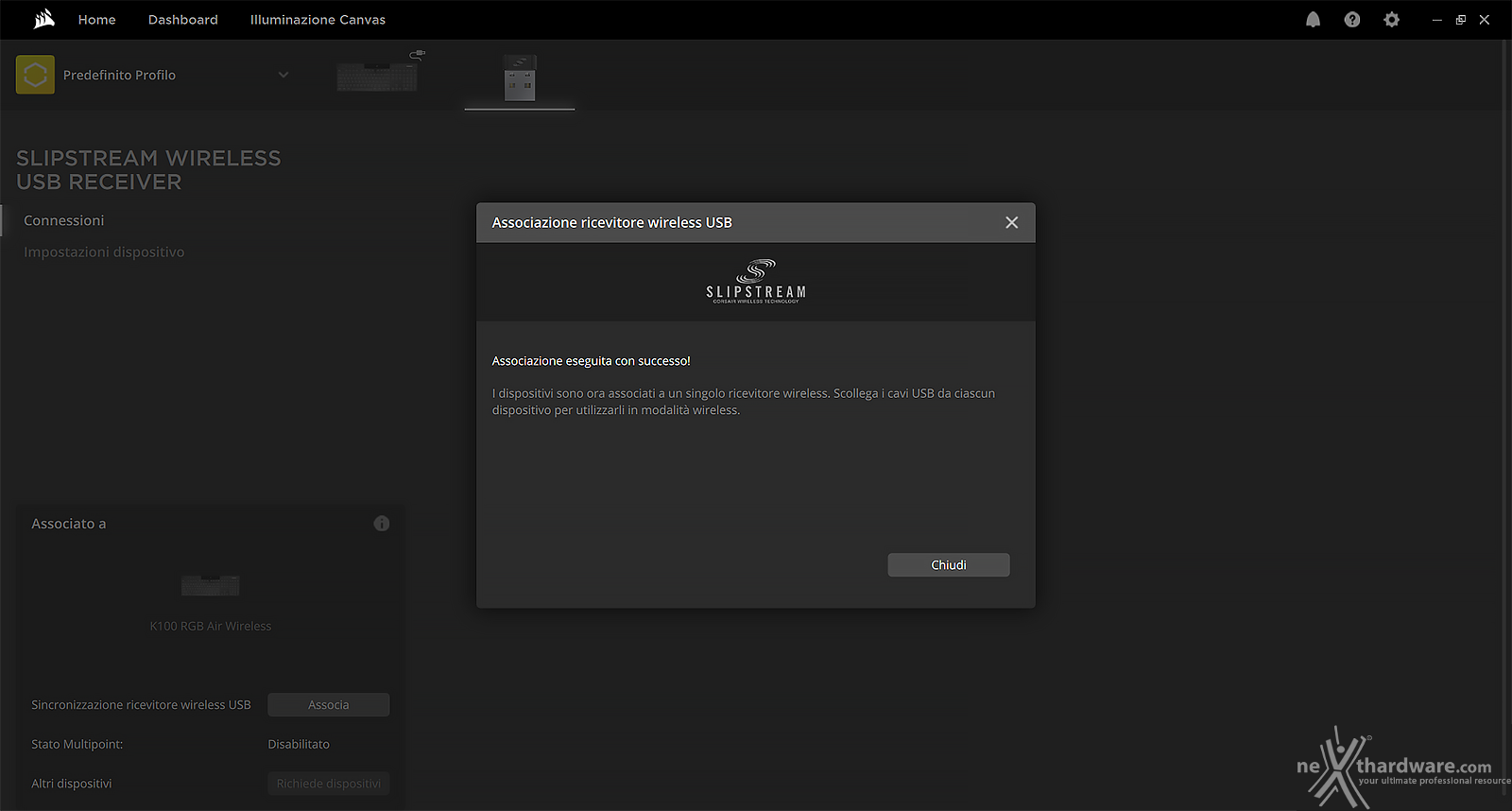Click the K100 RGB Air Wireless label
The image size is (1512, 811).
click(x=211, y=627)
